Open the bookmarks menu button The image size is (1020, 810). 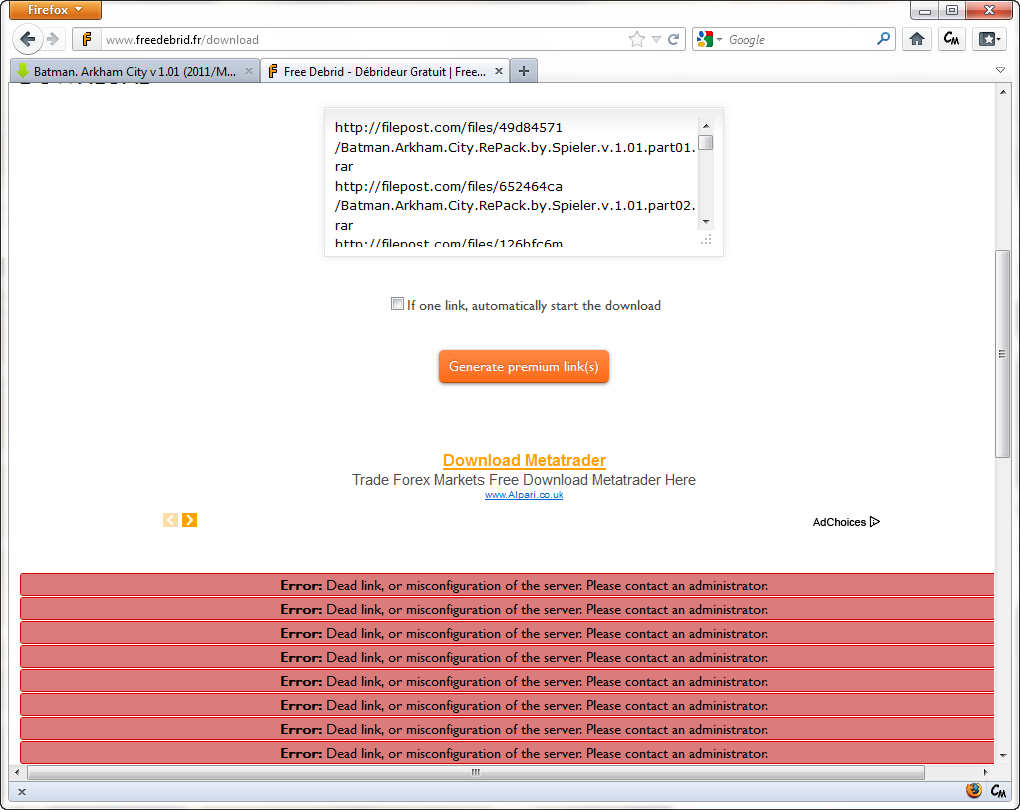point(989,40)
